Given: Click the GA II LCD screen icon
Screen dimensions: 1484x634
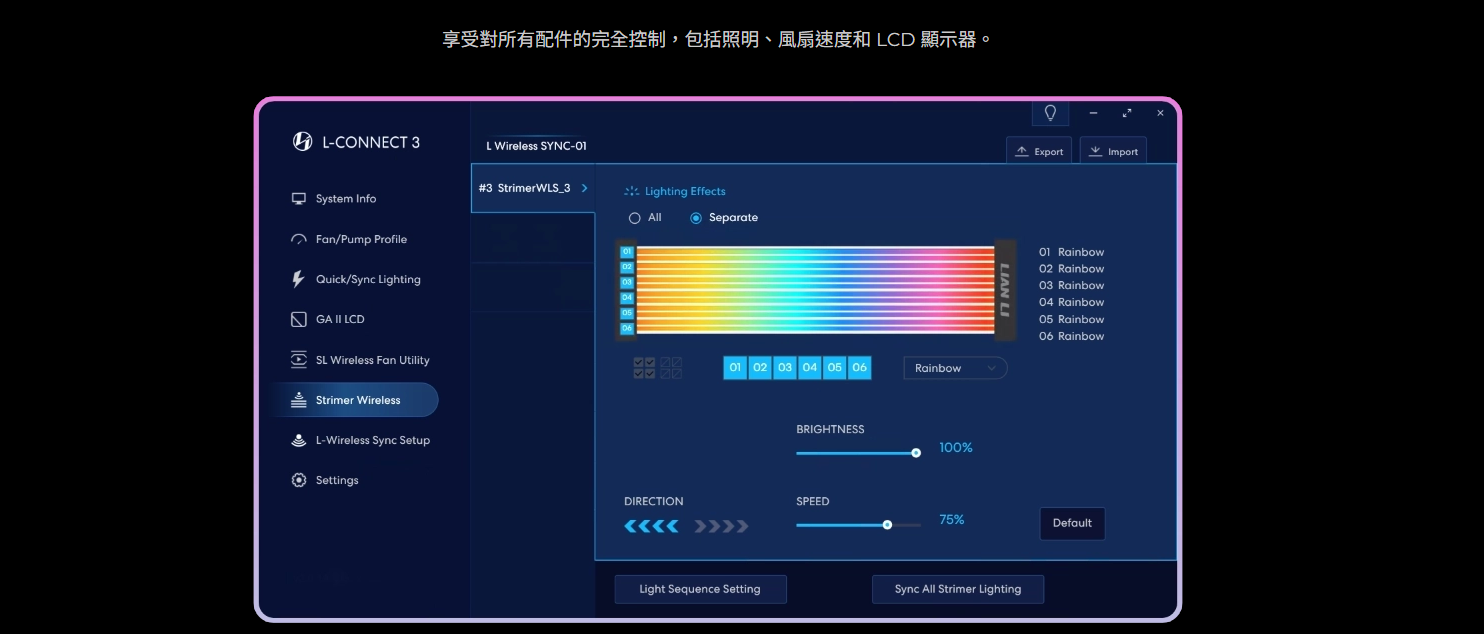Looking at the screenshot, I should coord(298,320).
